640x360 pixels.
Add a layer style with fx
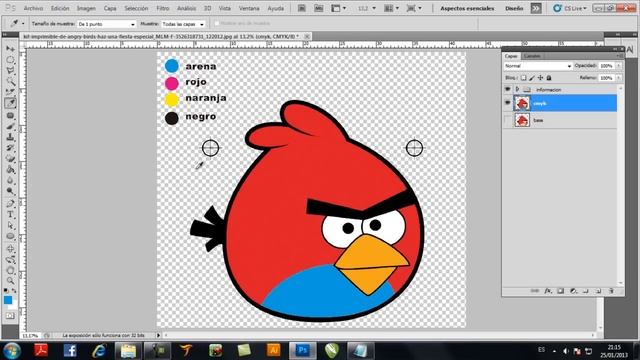click(547, 291)
